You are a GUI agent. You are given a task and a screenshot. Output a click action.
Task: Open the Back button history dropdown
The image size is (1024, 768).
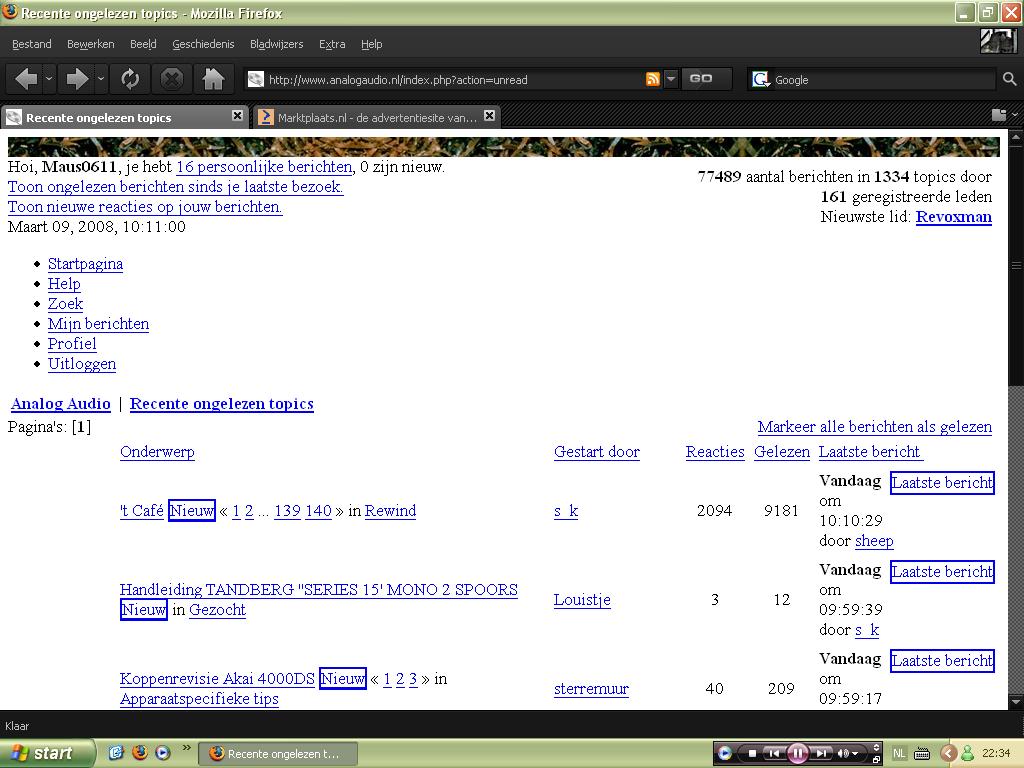point(49,79)
